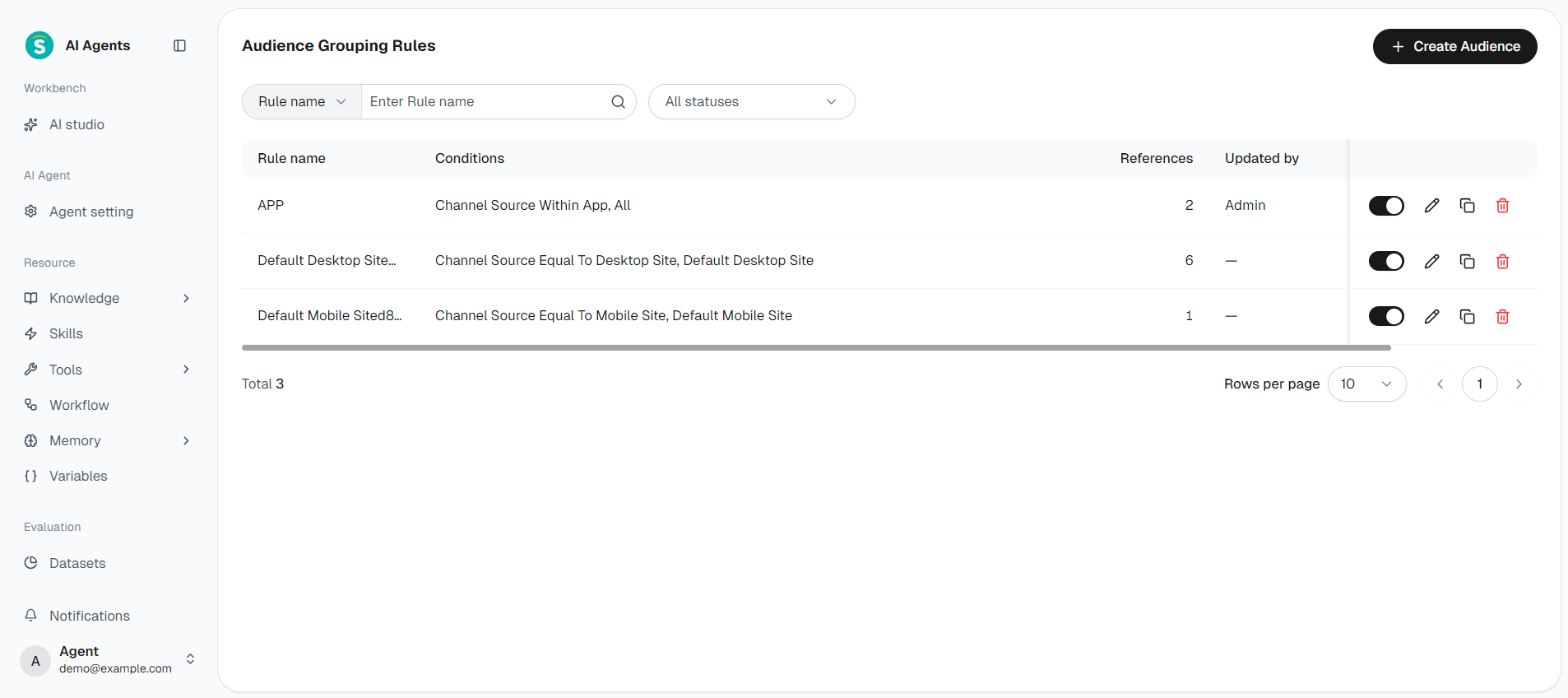This screenshot has width=1568, height=698.
Task: Delete the Default Mobile Site rule
Action: [x=1502, y=316]
